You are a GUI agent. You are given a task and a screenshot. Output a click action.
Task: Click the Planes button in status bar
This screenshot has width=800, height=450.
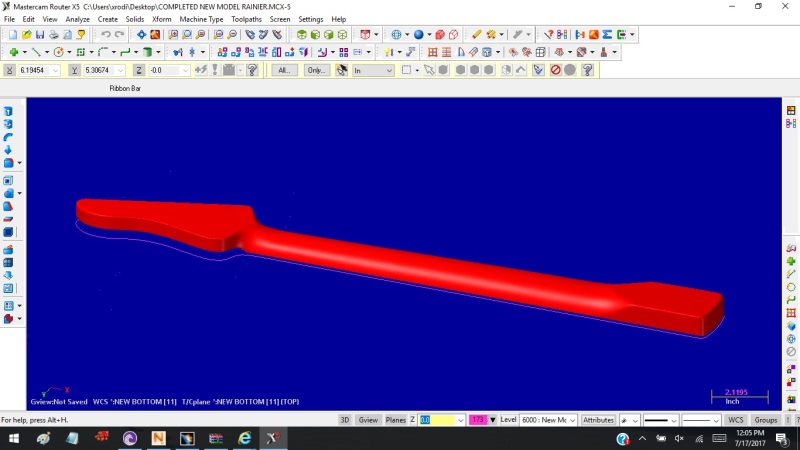[x=395, y=420]
